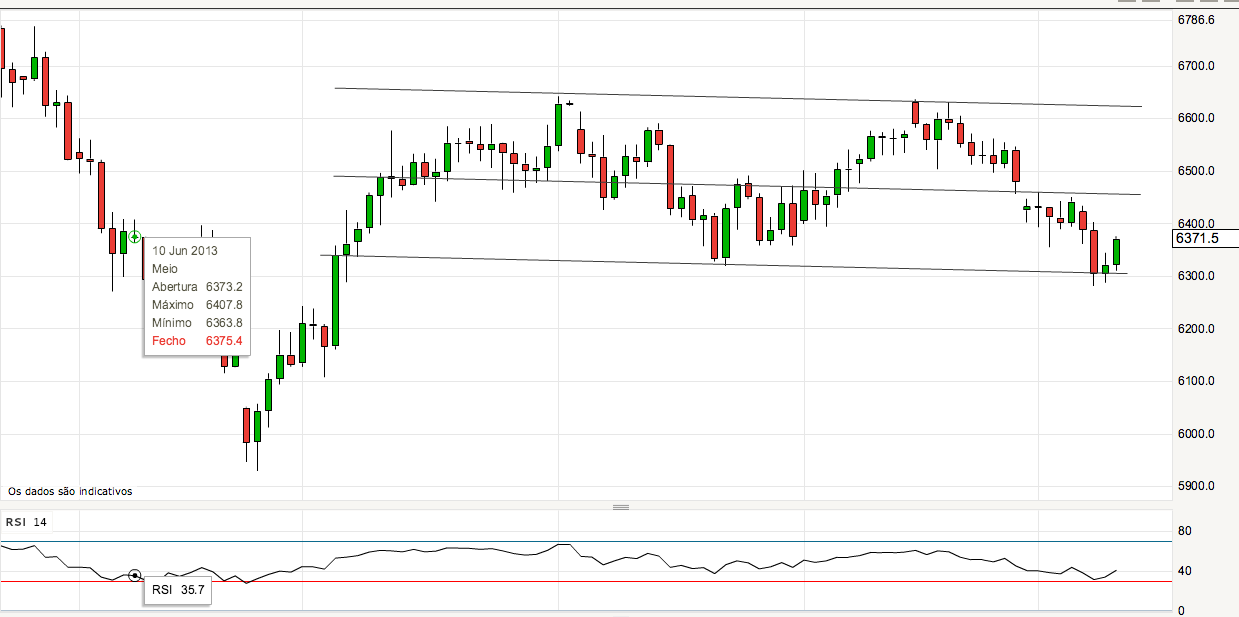Click the 6786.6 top price label

point(1196,20)
